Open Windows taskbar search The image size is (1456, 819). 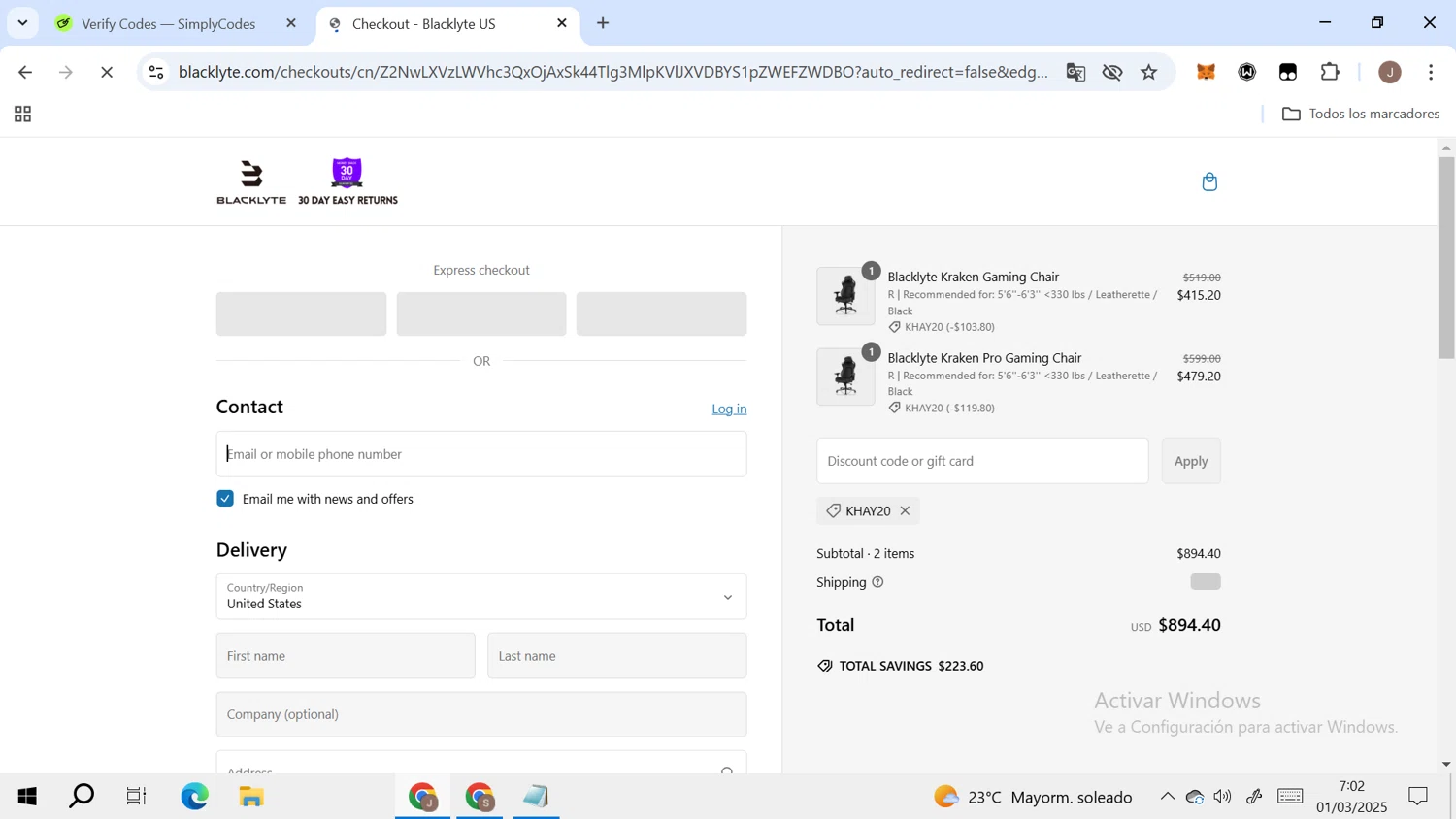pos(82,797)
